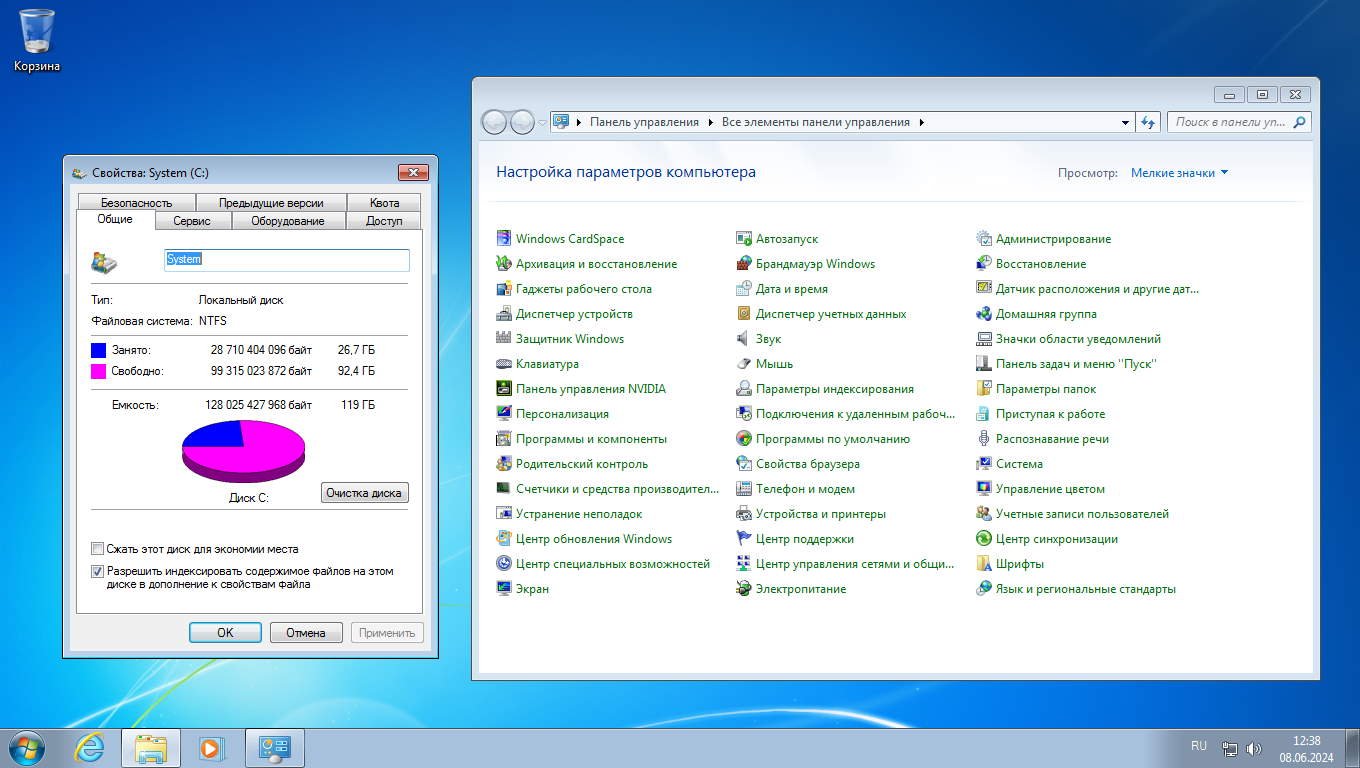Open the Windows Firewall icon
Image resolution: width=1360 pixels, height=768 pixels.
point(744,264)
